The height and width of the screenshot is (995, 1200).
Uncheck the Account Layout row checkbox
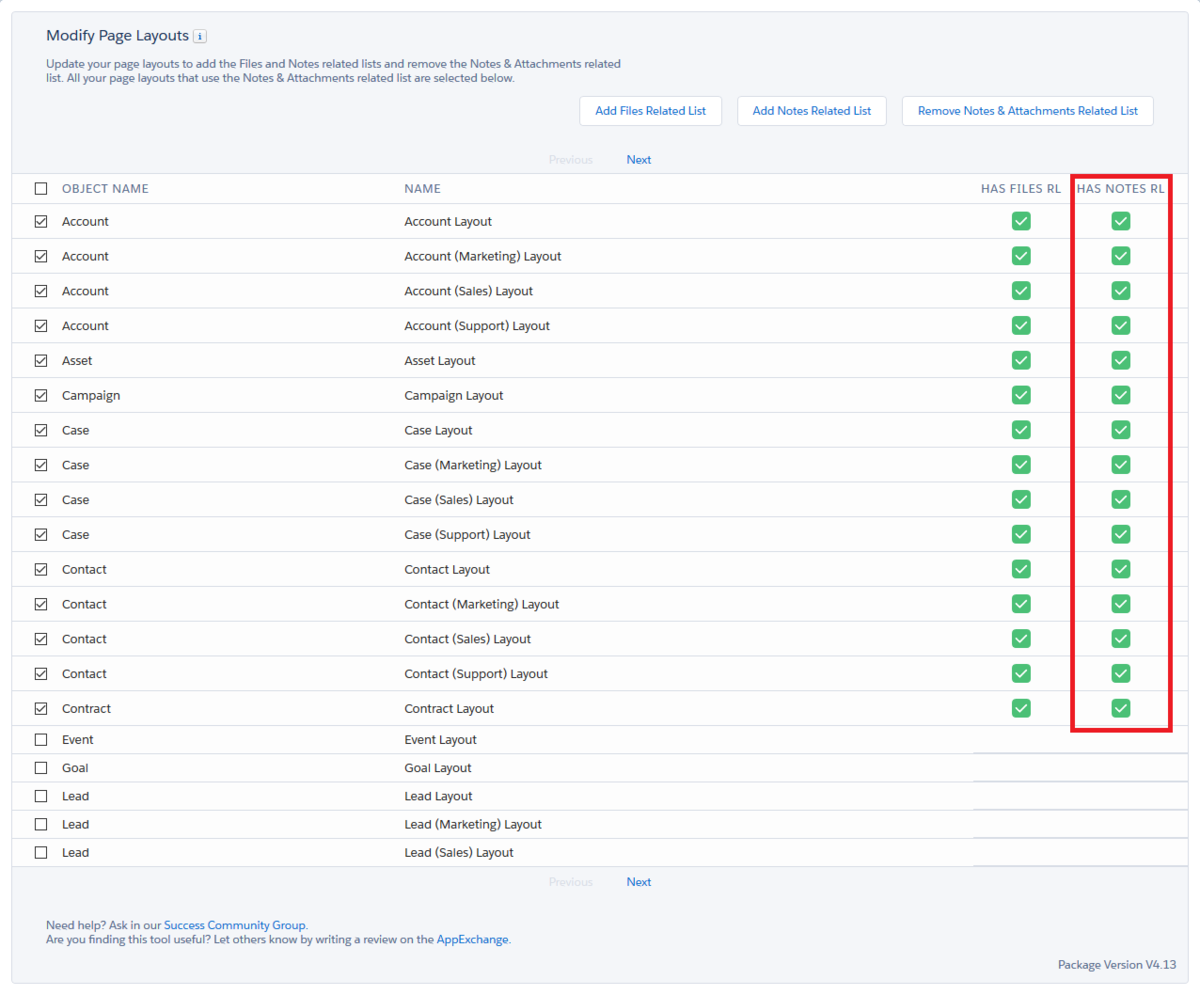[41, 221]
